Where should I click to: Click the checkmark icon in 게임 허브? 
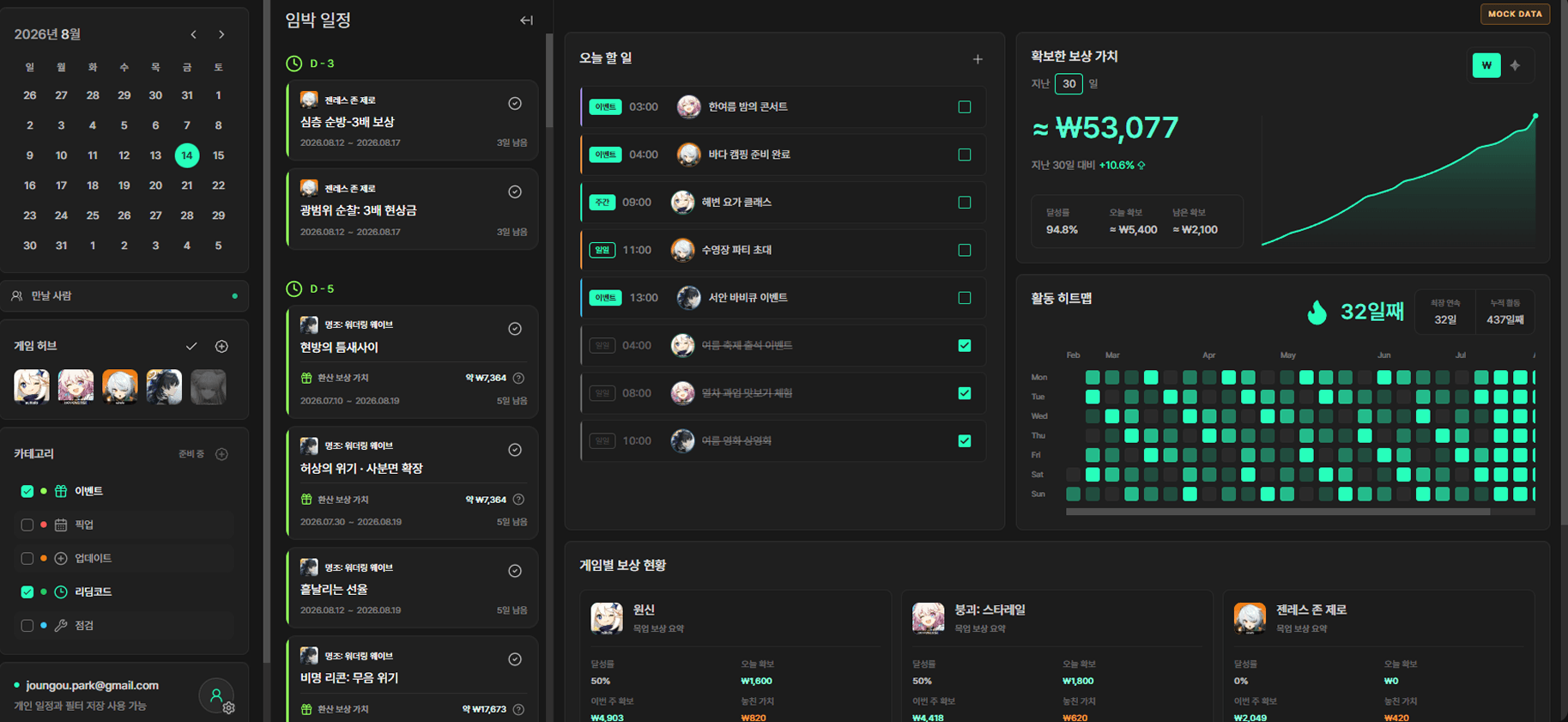click(191, 346)
